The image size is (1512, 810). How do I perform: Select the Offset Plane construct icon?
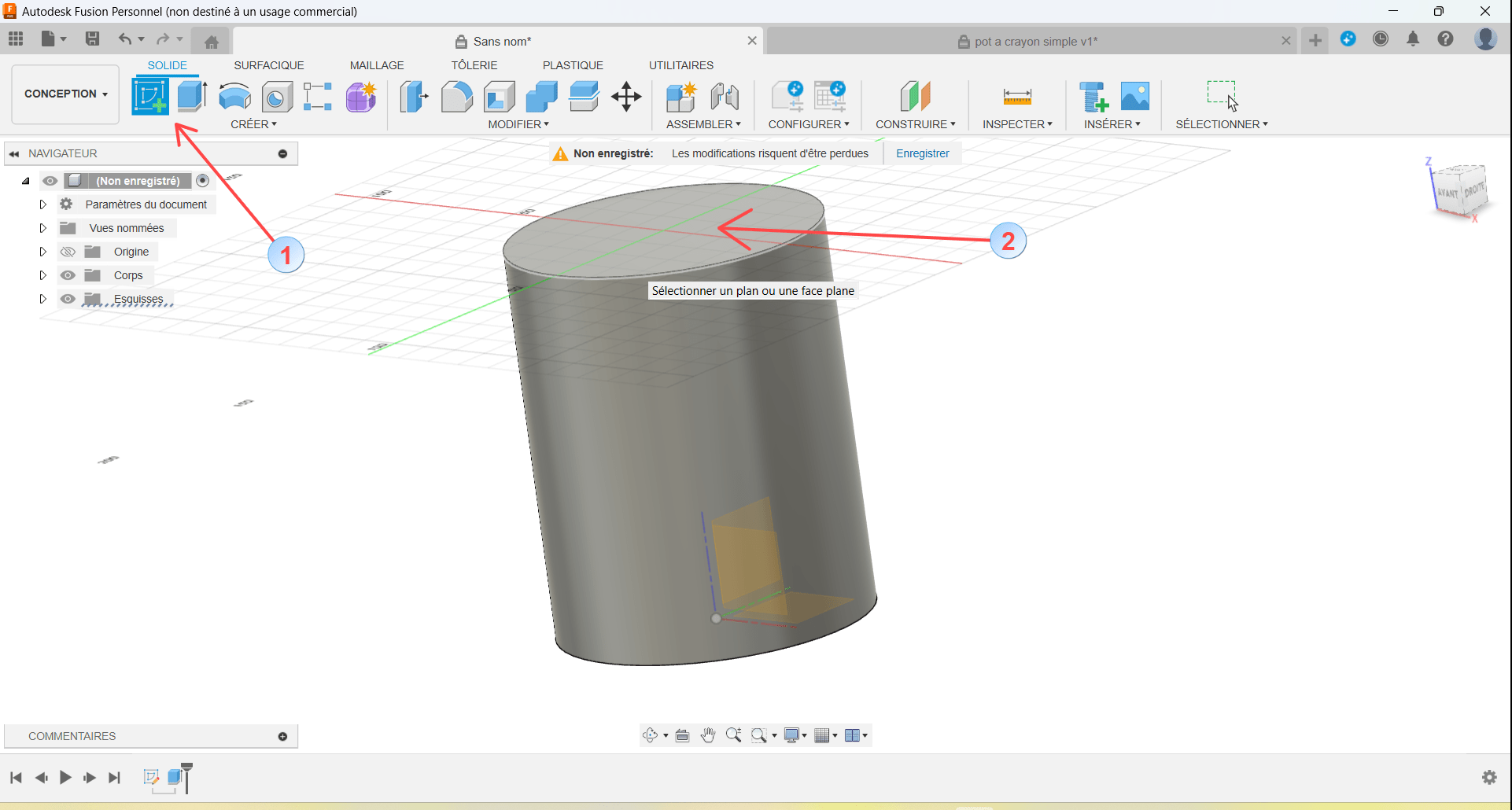pyautogui.click(x=915, y=97)
